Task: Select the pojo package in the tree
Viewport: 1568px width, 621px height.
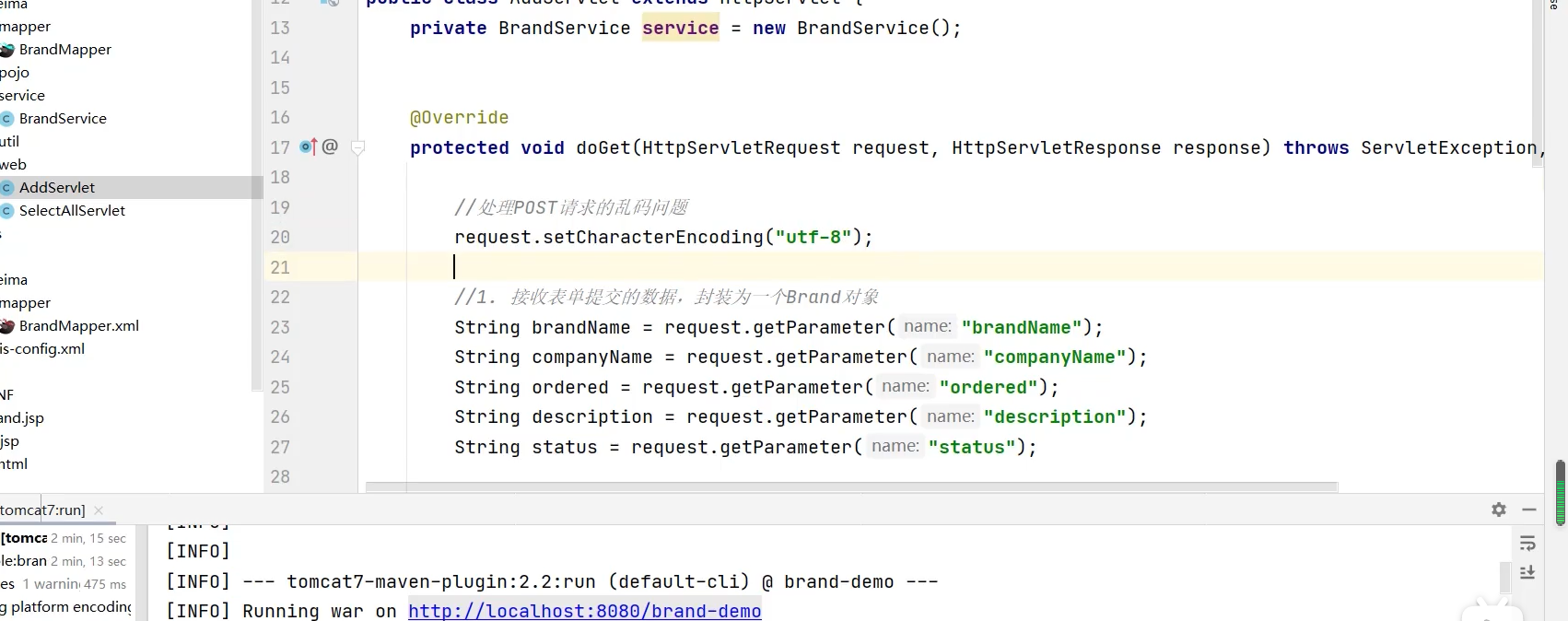Action: tap(15, 72)
